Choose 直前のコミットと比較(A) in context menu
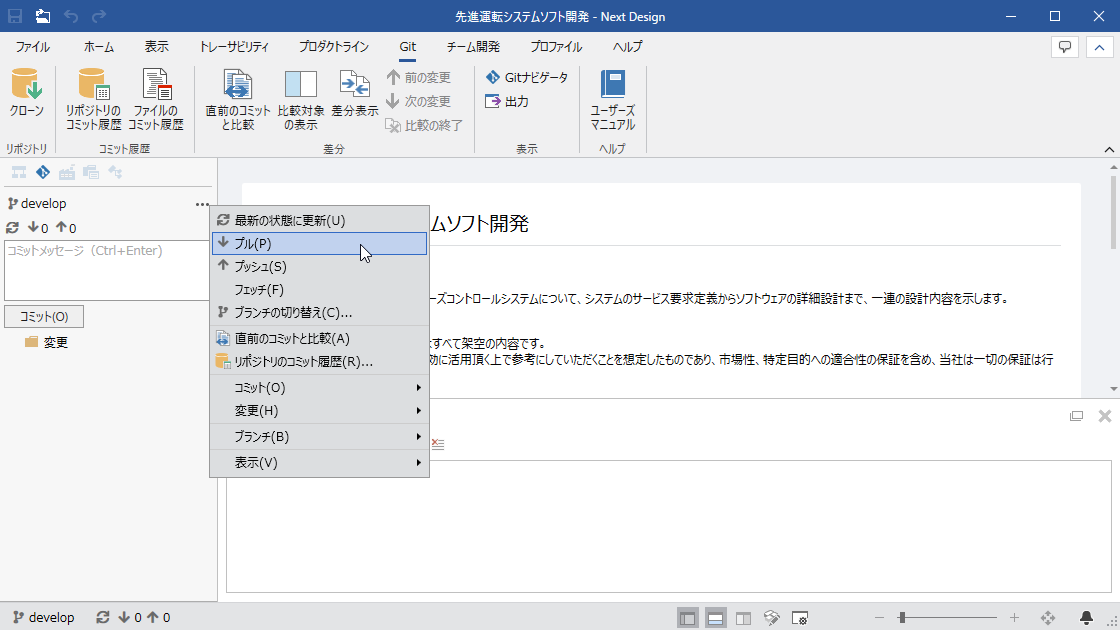This screenshot has width=1120, height=630. tap(319, 339)
